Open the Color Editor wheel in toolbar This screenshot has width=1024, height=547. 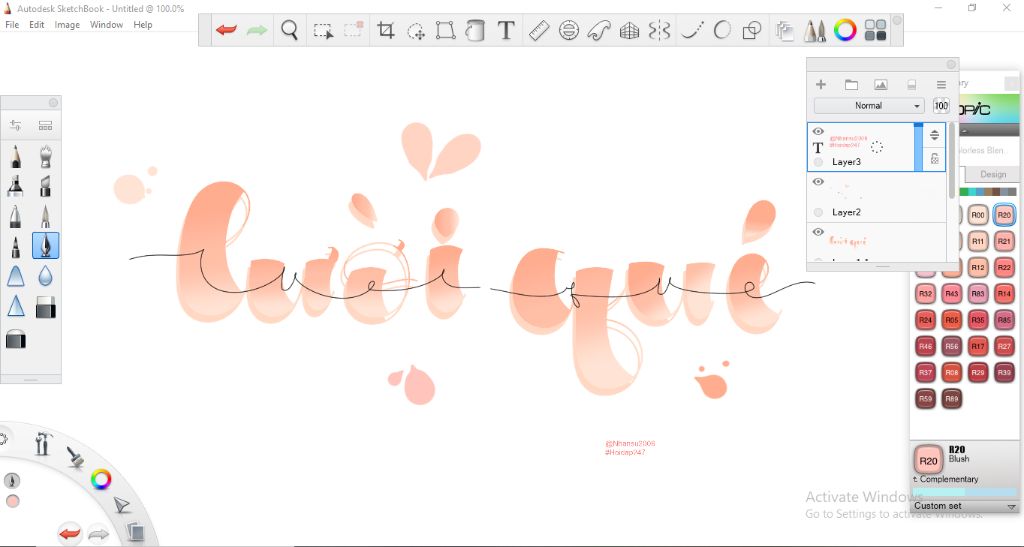point(845,30)
